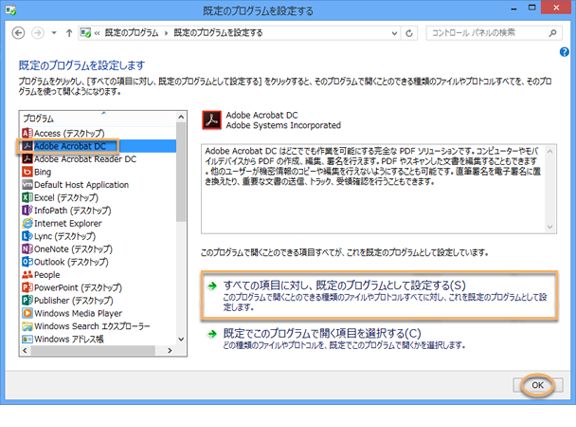Click description box scroll-down arrow

pos(550,227)
